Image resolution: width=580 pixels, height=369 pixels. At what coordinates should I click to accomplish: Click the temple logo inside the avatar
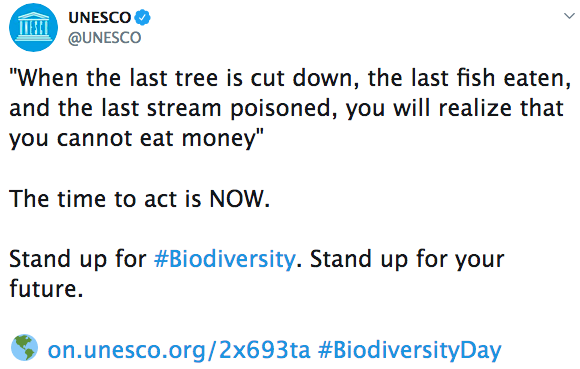pos(33,27)
